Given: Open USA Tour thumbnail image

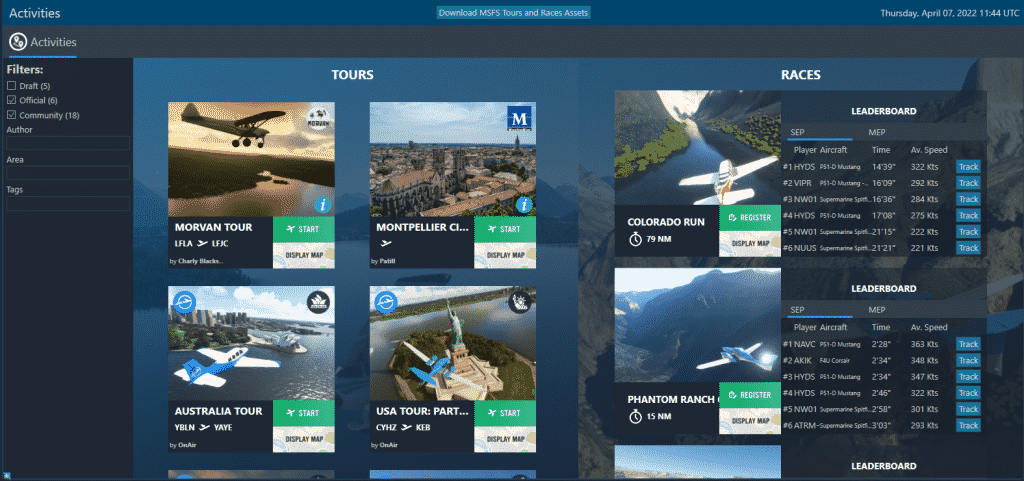Looking at the screenshot, I should (x=453, y=343).
